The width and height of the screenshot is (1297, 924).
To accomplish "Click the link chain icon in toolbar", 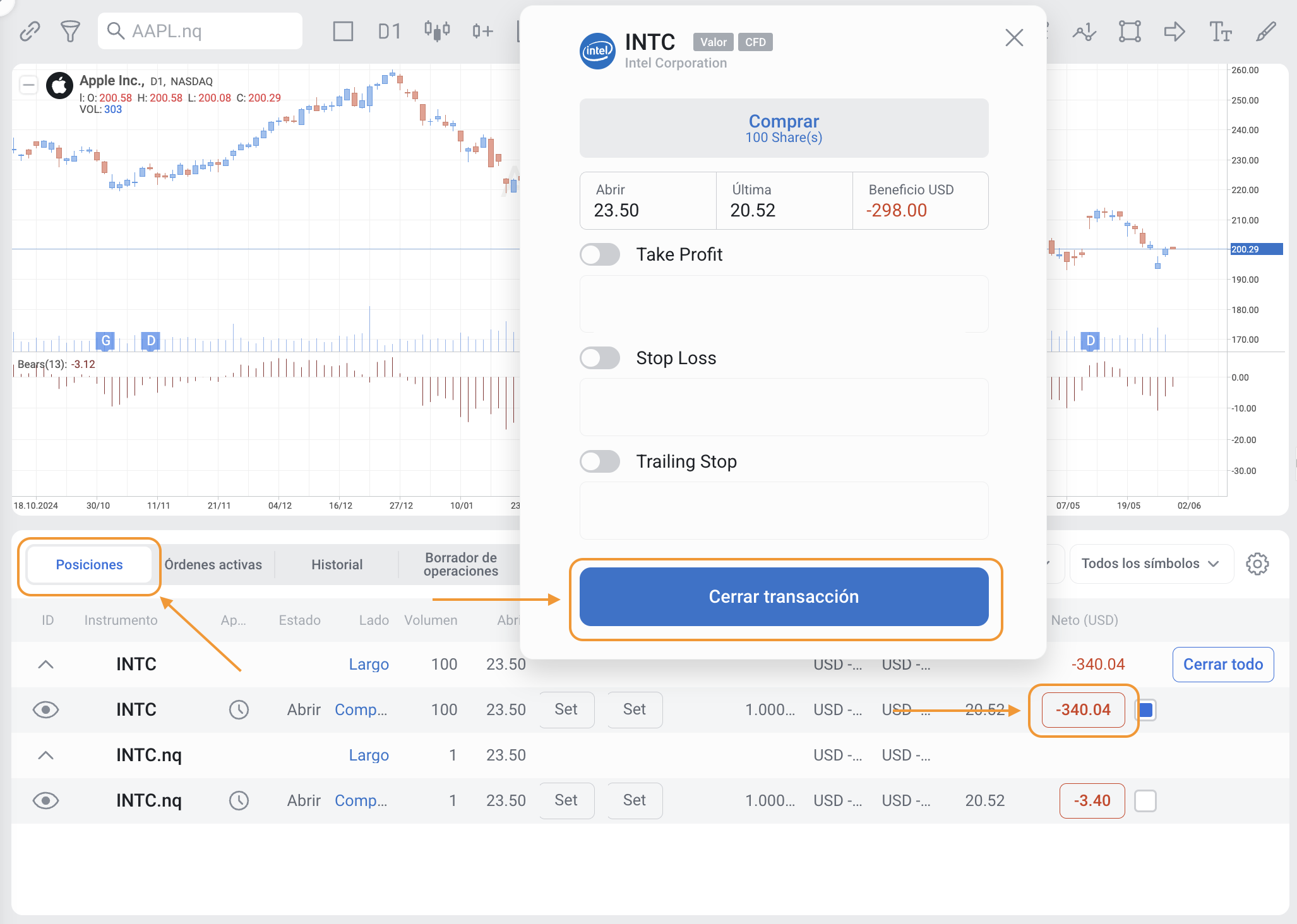I will pyautogui.click(x=30, y=31).
